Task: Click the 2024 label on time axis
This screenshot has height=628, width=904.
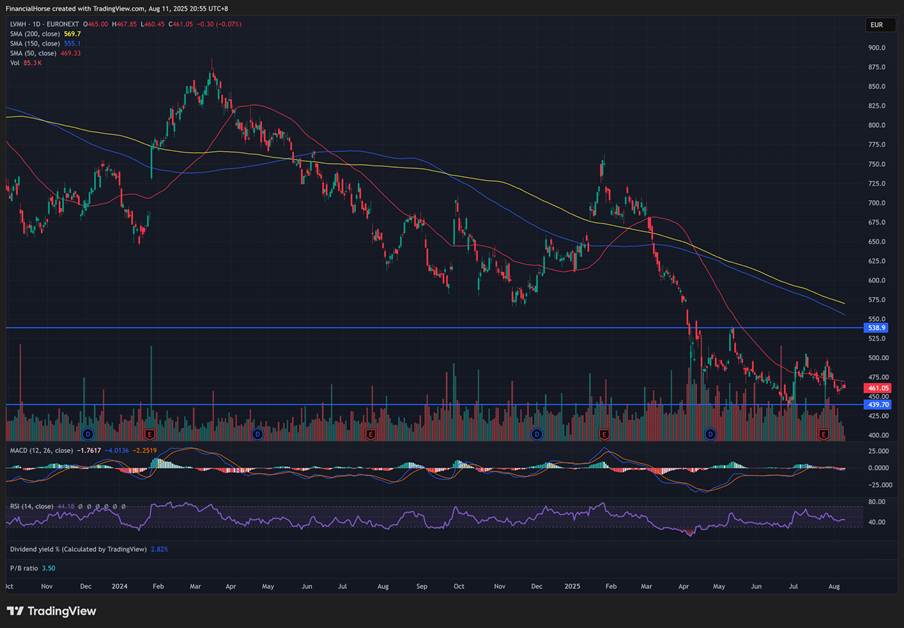Action: (119, 586)
